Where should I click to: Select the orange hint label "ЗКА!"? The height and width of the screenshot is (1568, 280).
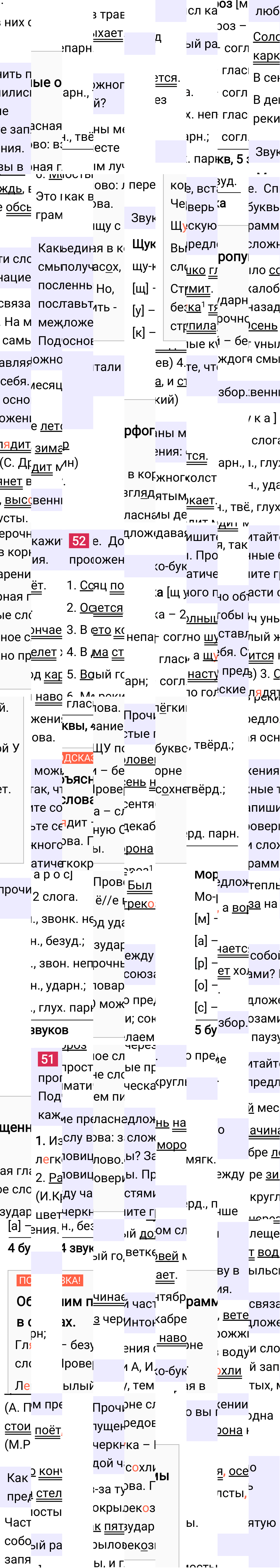coord(73,1280)
